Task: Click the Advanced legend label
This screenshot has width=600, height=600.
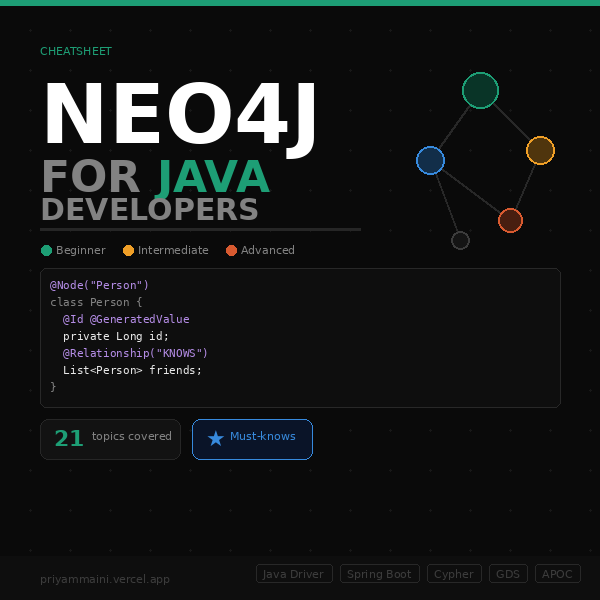Action: (x=267, y=250)
